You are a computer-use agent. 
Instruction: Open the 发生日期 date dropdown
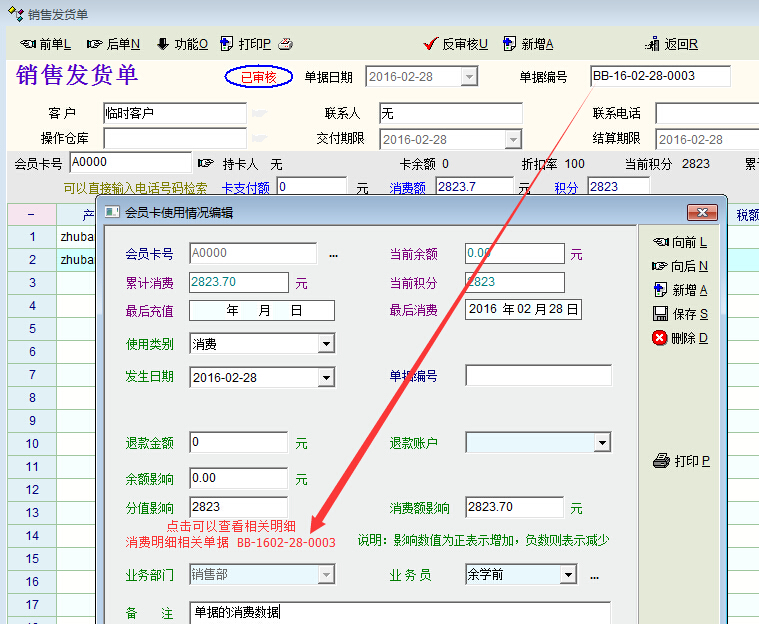326,377
